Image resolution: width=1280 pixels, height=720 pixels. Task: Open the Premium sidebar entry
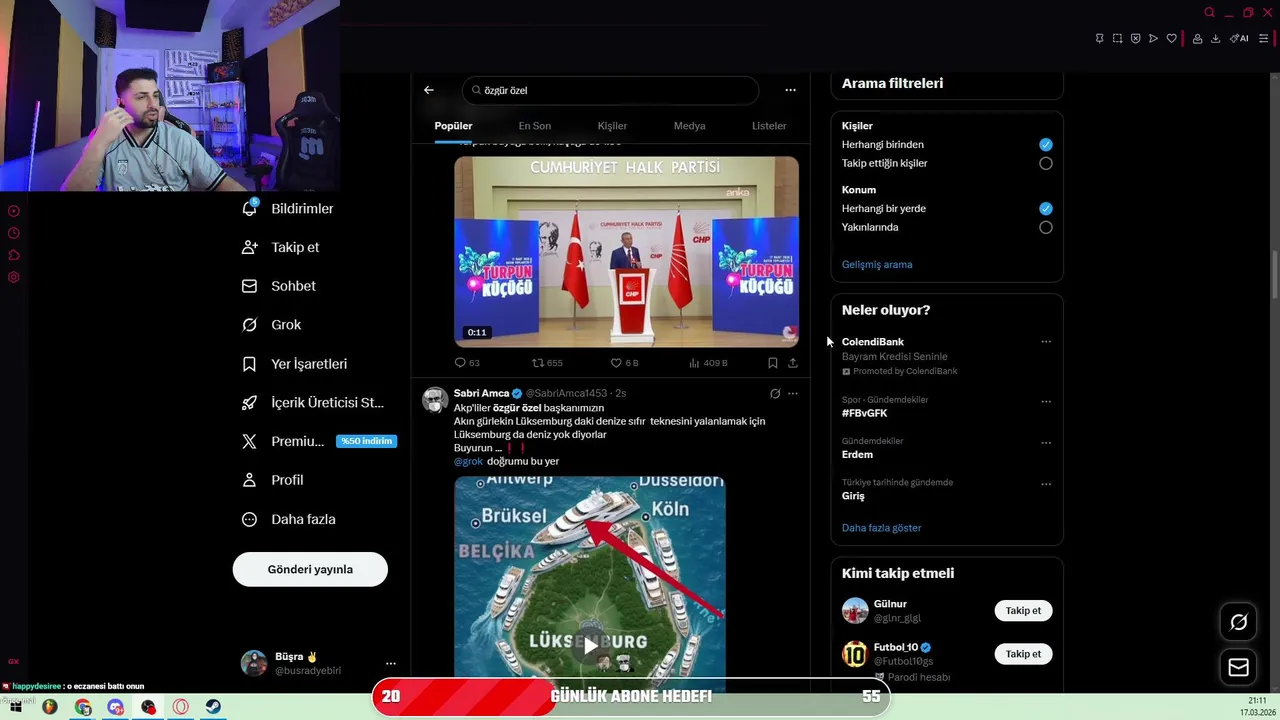(x=319, y=441)
